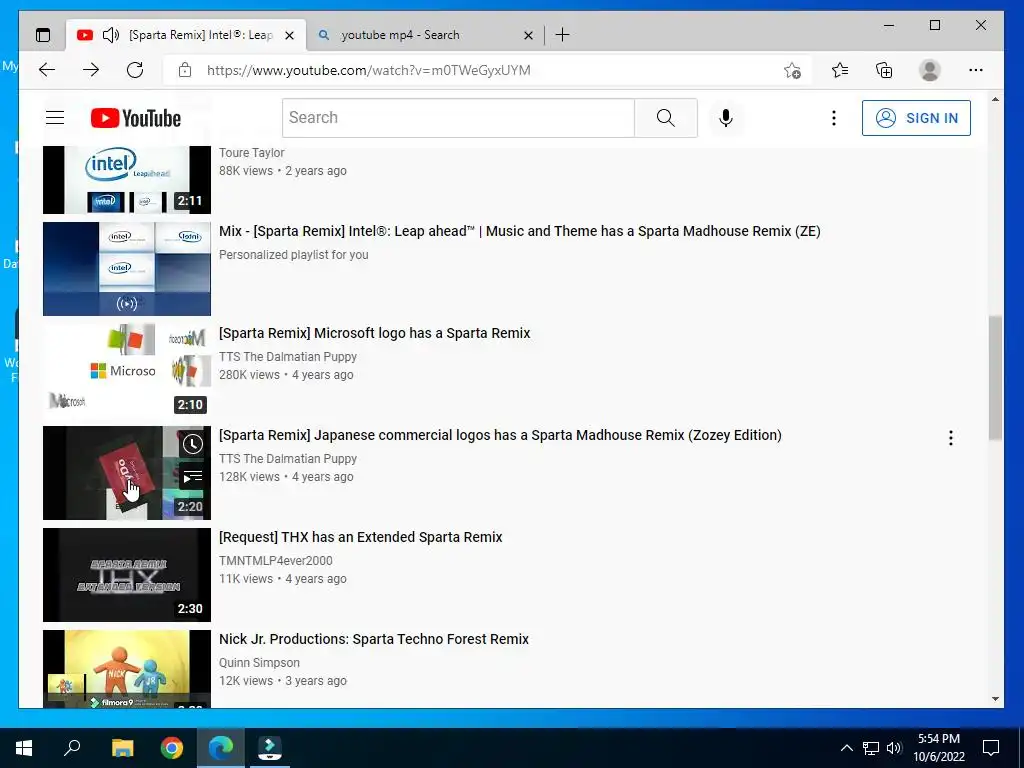View site information lock icon
This screenshot has height=768, width=1024.
click(x=185, y=70)
